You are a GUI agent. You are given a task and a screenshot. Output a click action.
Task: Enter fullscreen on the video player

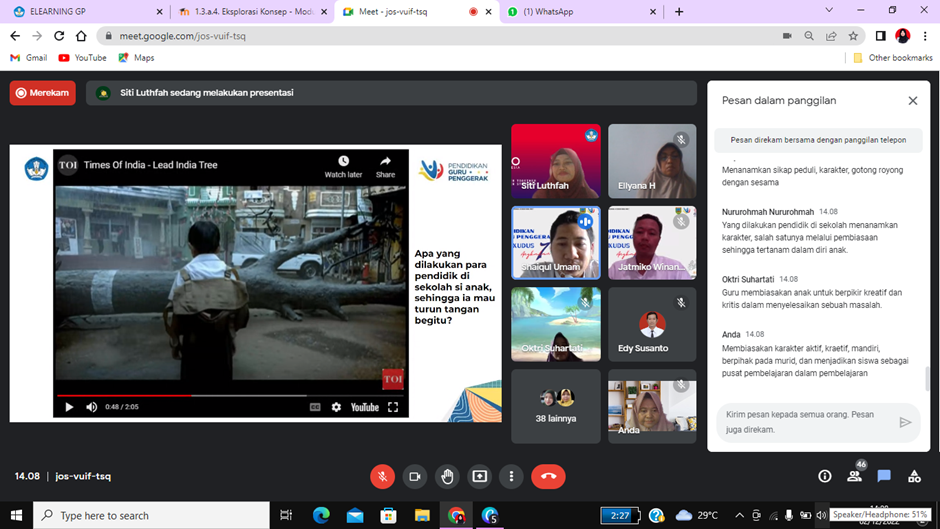(x=393, y=407)
